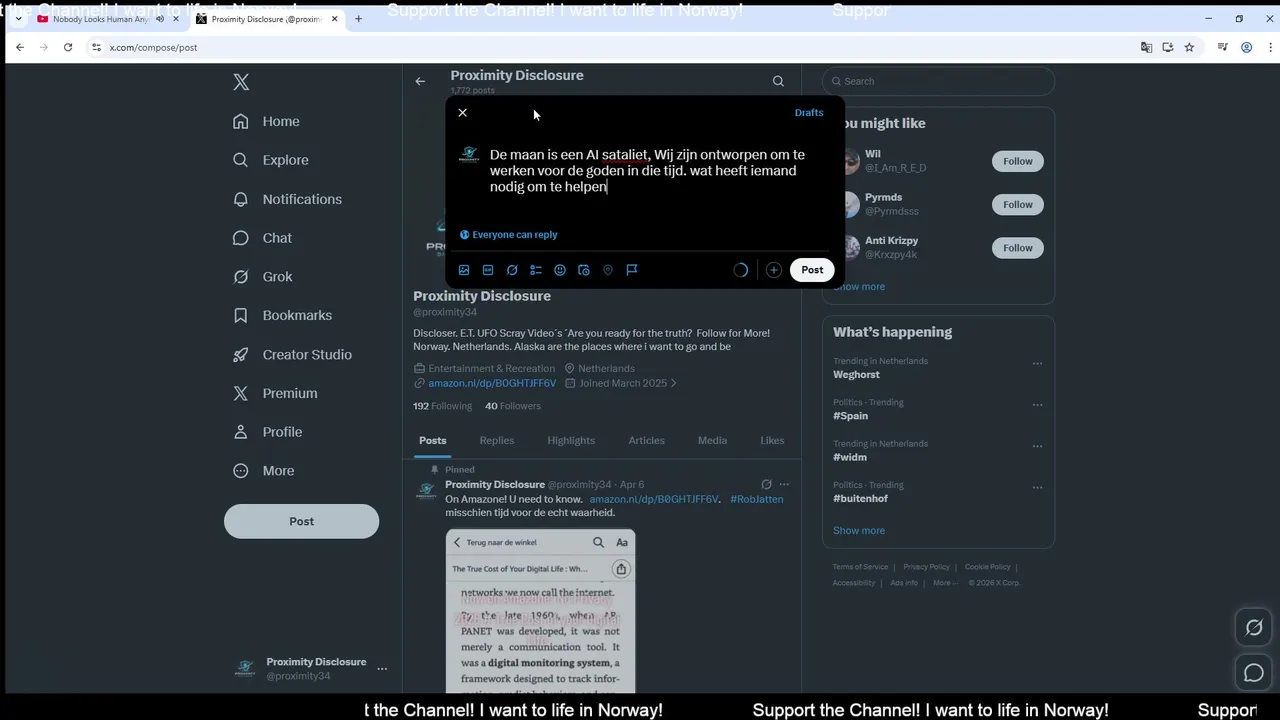Screen dimensions: 1280x720
Task: Open the pinned post book screenshot
Action: (x=540, y=611)
